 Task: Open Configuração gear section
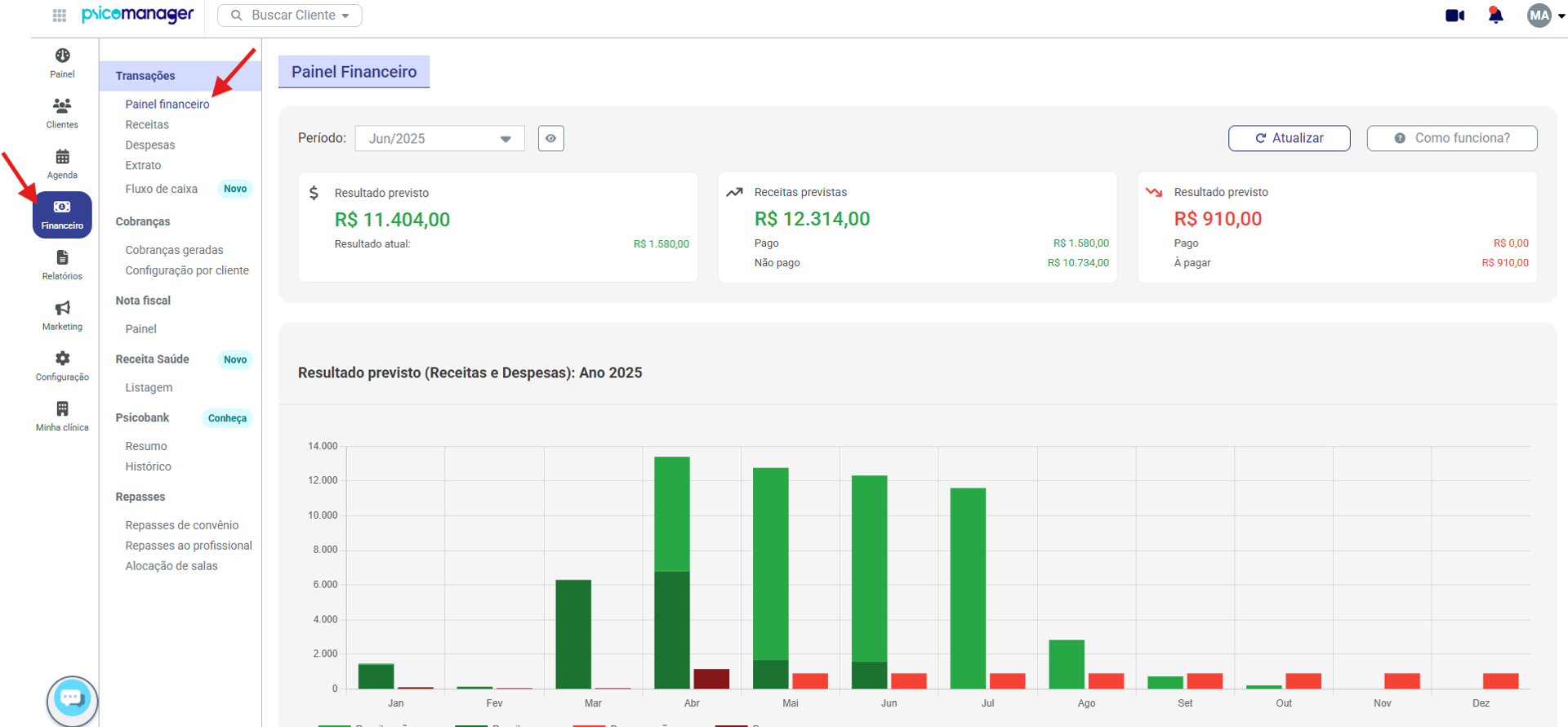[62, 367]
